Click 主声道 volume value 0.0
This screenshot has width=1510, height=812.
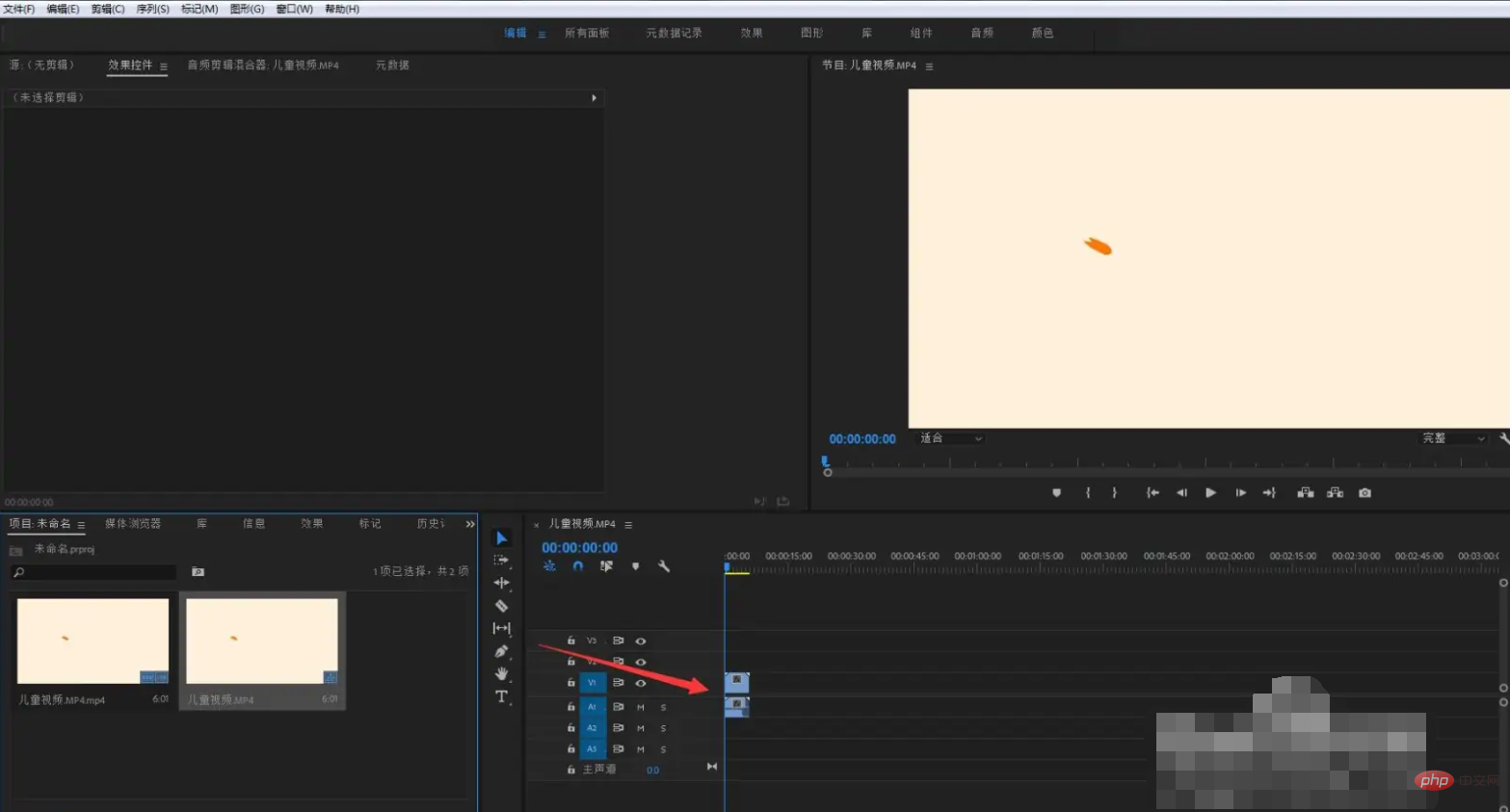click(x=652, y=770)
